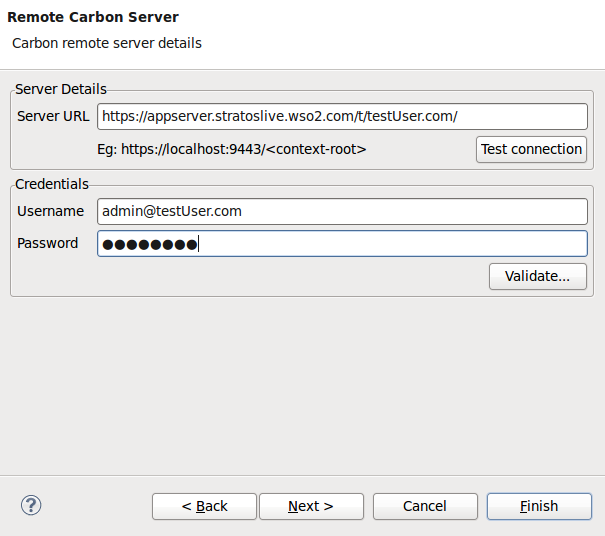Click 'Carbon remote server details' subtitle
This screenshot has height=536, width=605.
107,43
